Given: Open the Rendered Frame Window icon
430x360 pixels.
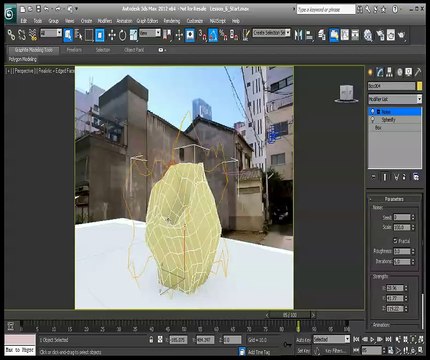Looking at the screenshot, I should [391, 35].
